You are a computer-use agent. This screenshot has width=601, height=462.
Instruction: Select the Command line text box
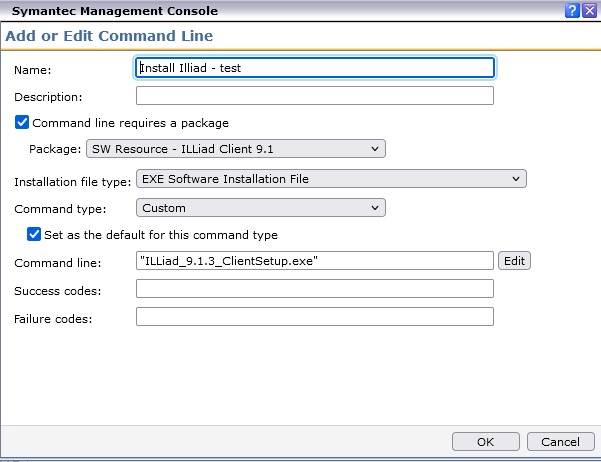(x=315, y=261)
